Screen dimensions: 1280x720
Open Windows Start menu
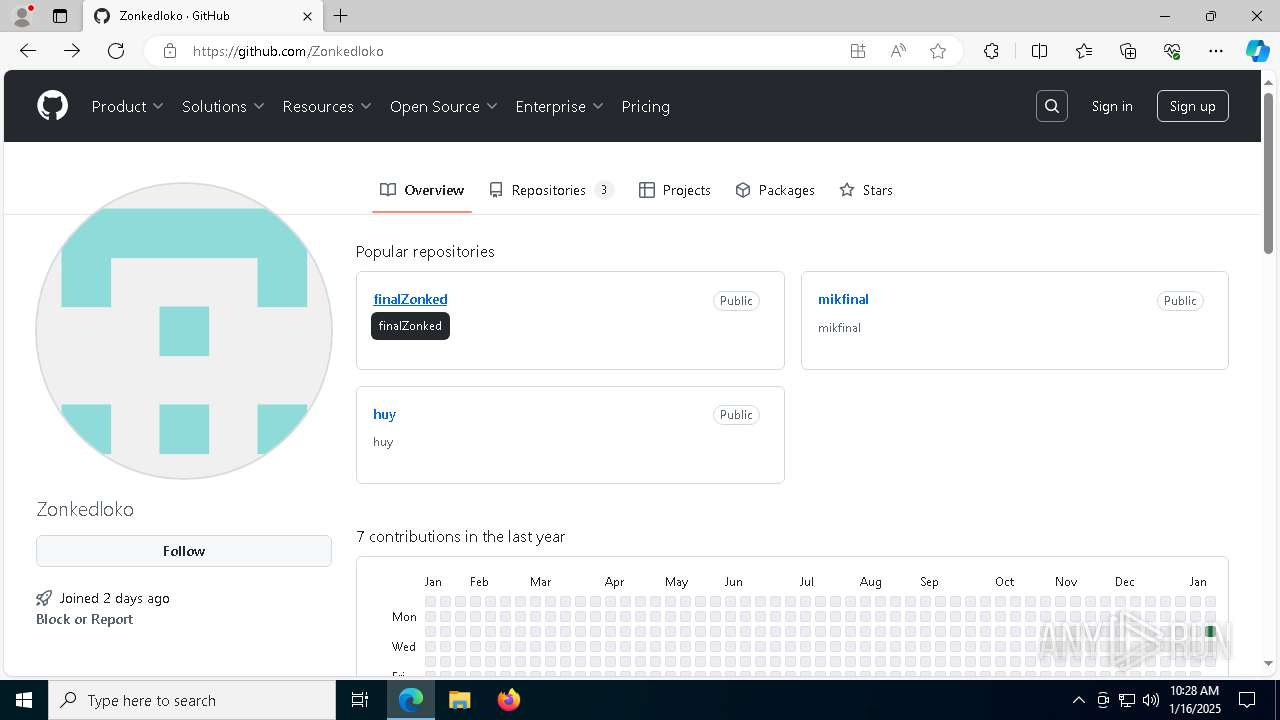point(24,700)
